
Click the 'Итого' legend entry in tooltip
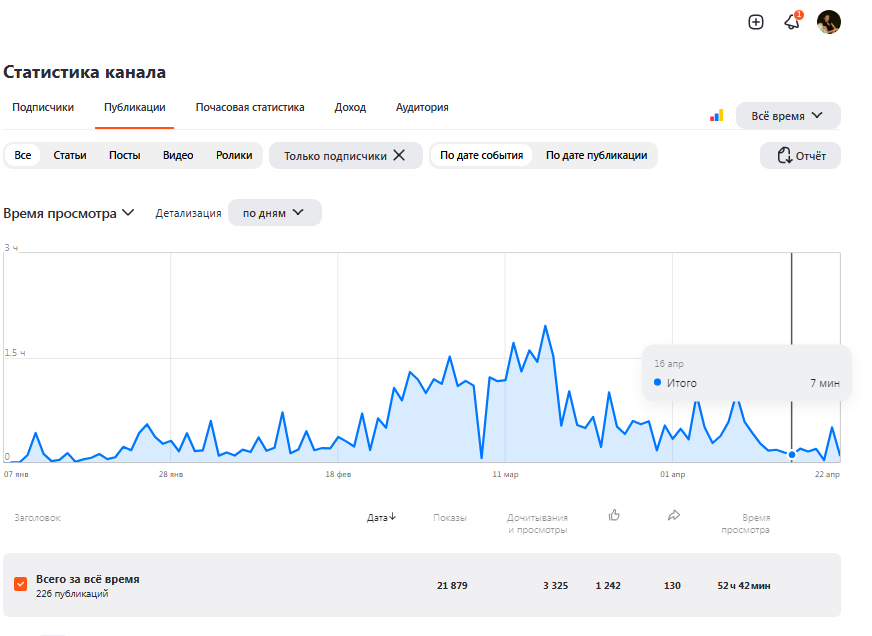pyautogui.click(x=675, y=383)
